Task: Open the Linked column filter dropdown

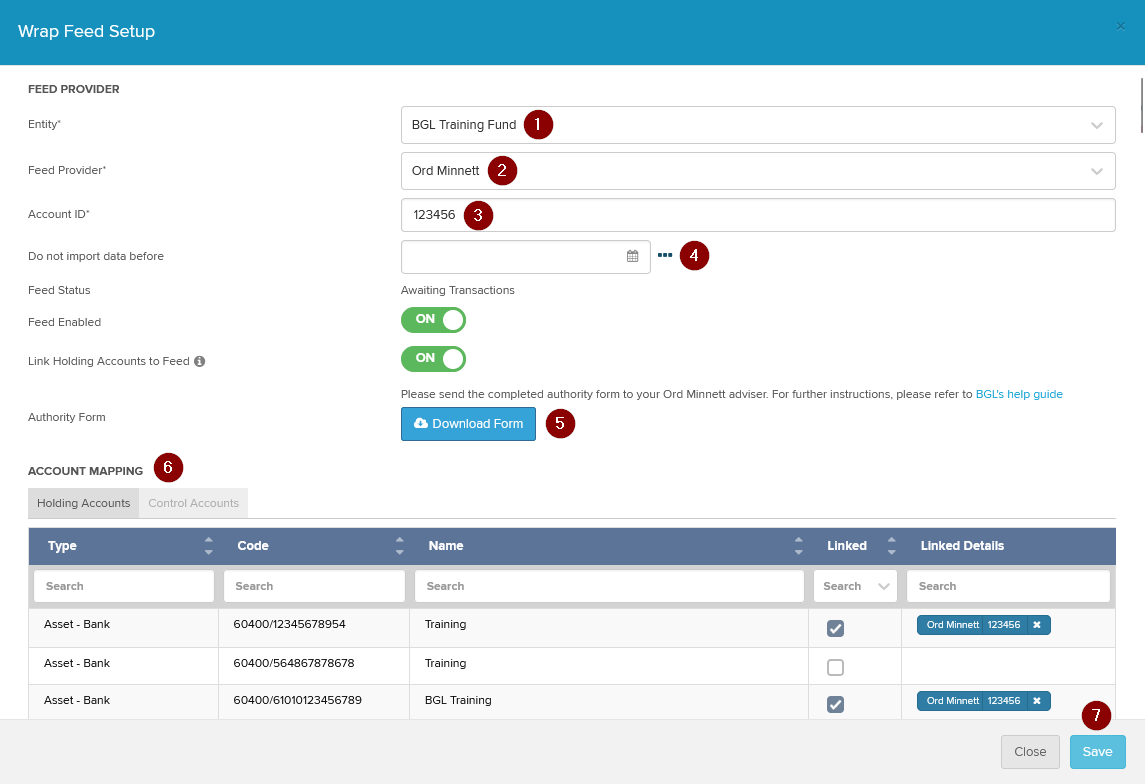Action: pos(855,586)
